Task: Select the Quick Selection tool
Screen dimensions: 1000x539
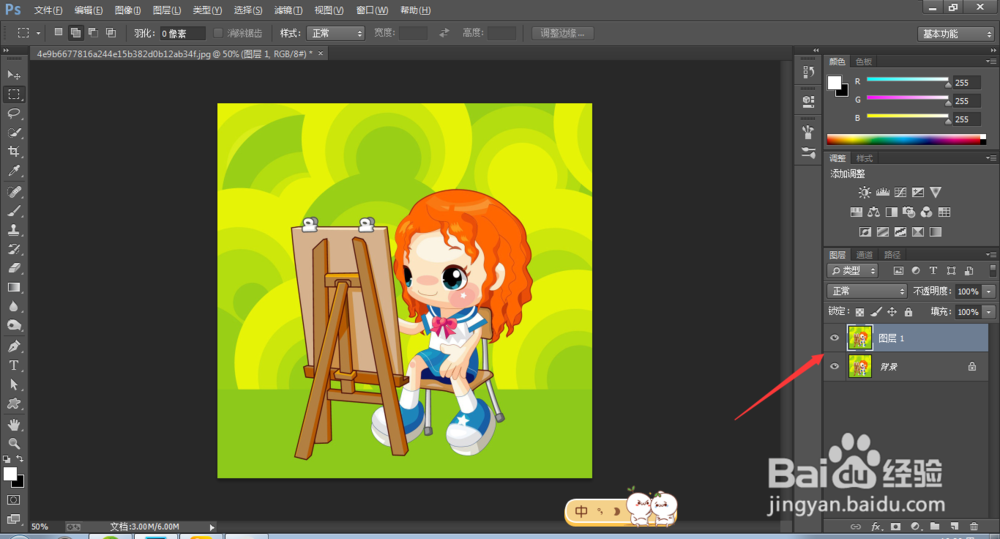Action: pos(13,133)
